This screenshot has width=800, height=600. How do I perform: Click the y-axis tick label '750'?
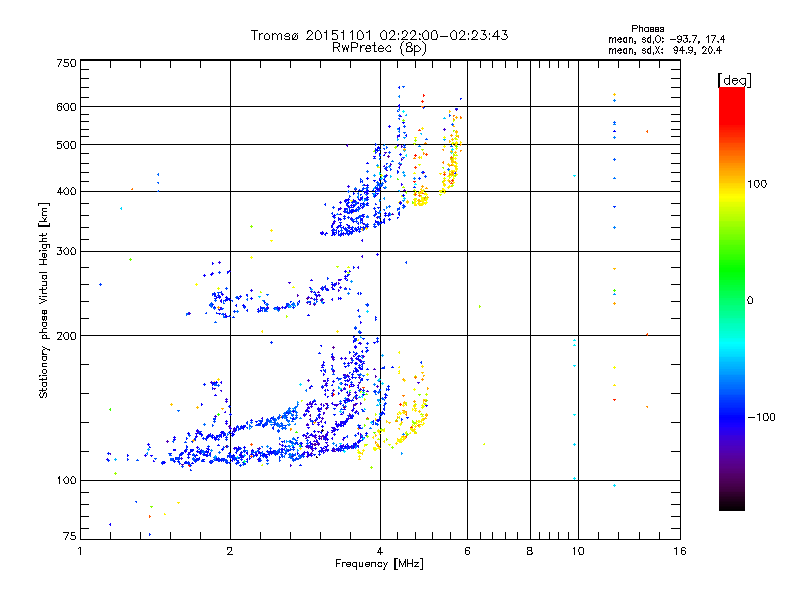click(66, 63)
